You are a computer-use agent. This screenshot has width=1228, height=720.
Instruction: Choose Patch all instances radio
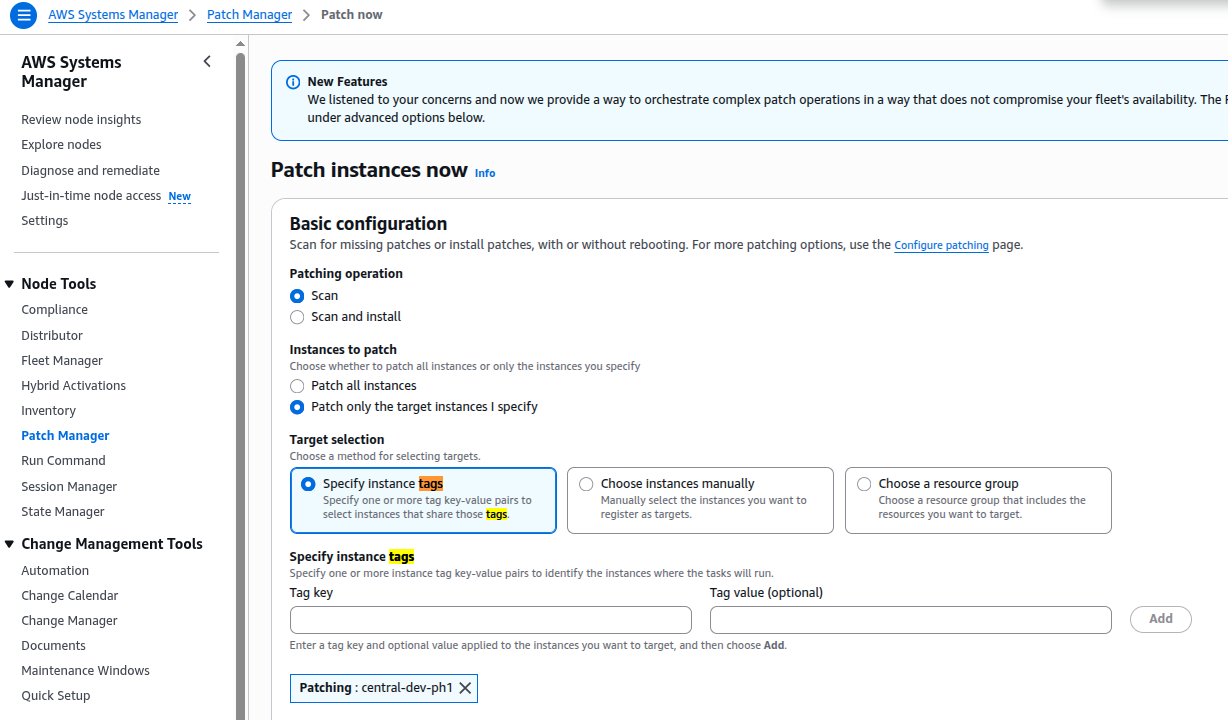tap(297, 386)
